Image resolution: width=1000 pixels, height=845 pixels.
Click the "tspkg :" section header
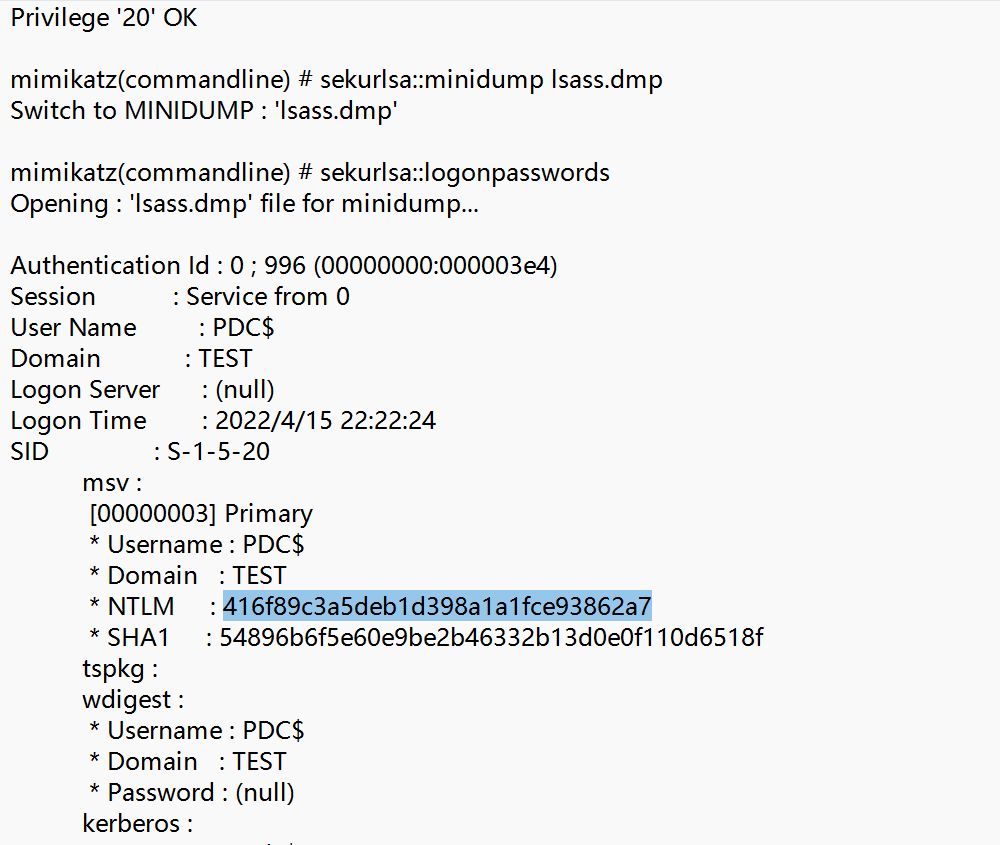coord(120,669)
